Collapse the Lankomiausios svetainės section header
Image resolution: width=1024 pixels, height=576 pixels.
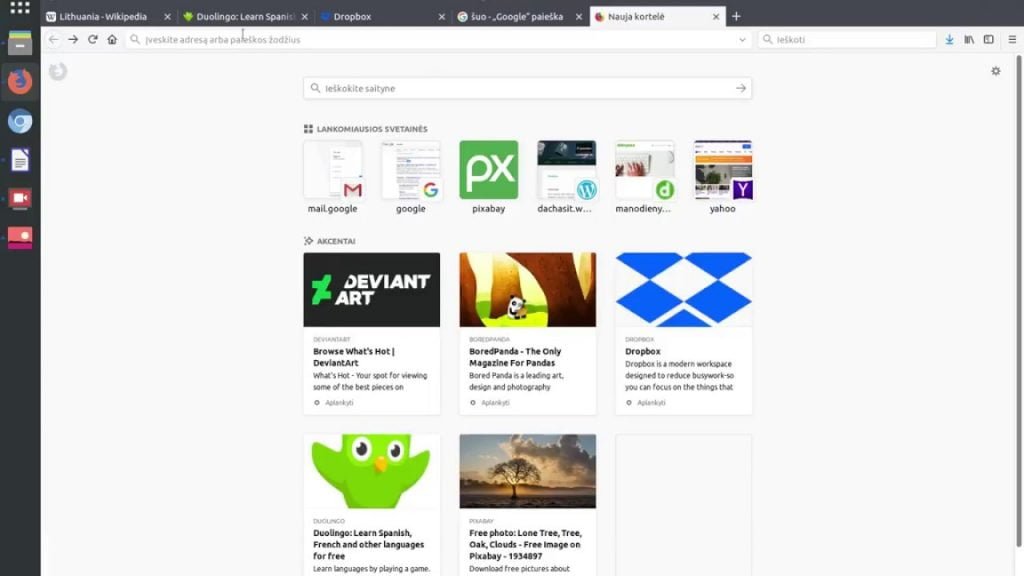pos(365,129)
